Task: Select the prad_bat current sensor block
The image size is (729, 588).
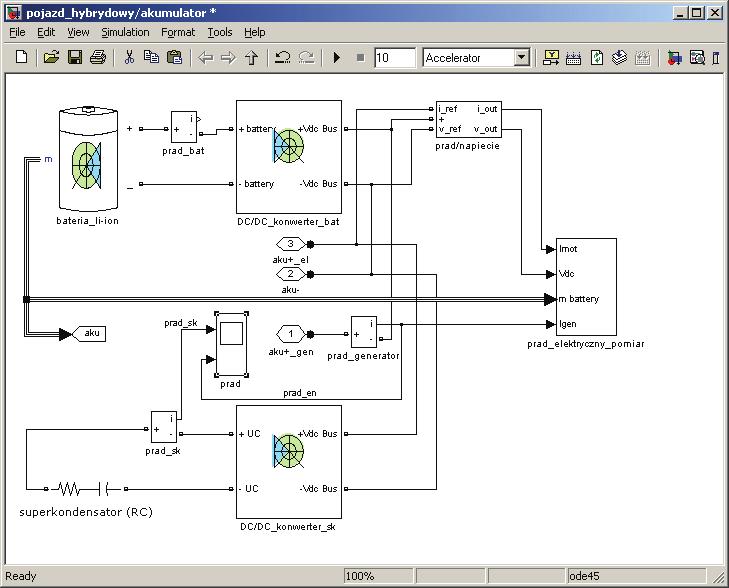Action: 184,126
